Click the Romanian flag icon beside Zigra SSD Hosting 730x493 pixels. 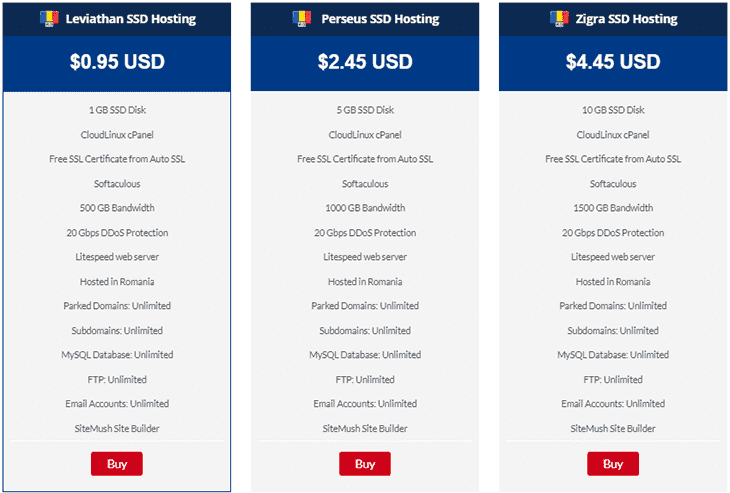coord(559,19)
